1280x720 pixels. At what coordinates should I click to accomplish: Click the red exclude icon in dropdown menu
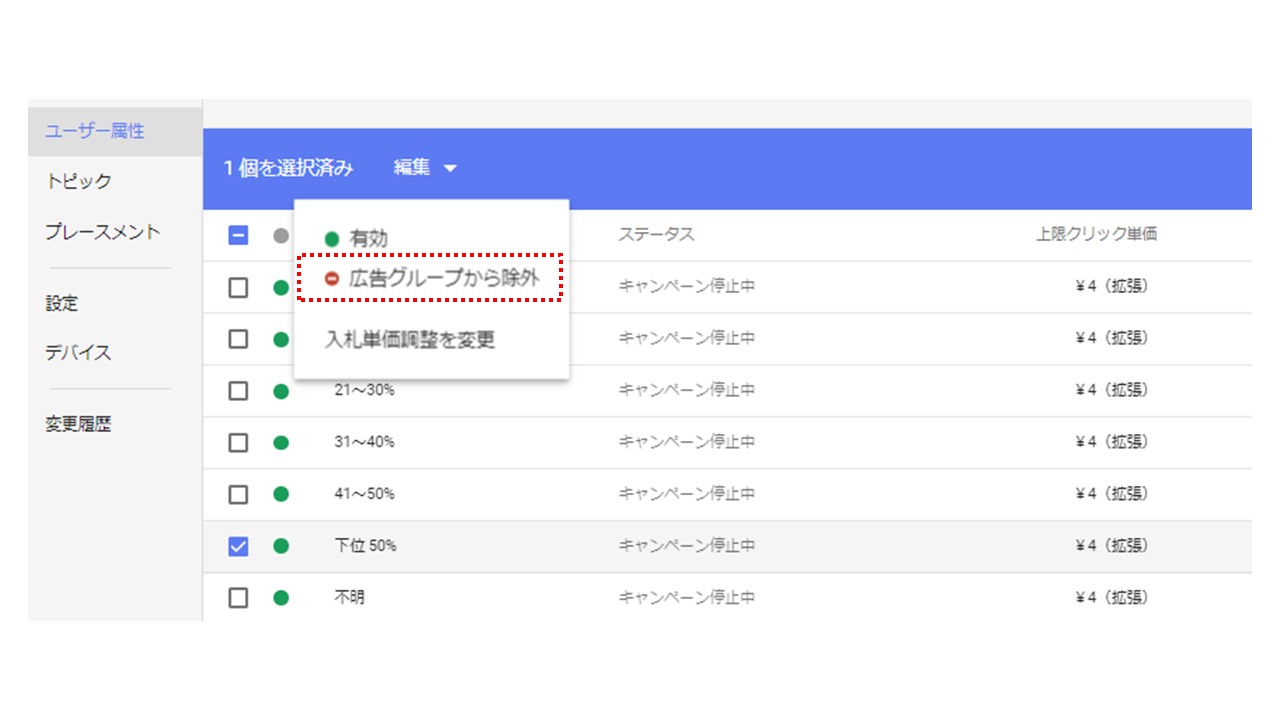(332, 279)
